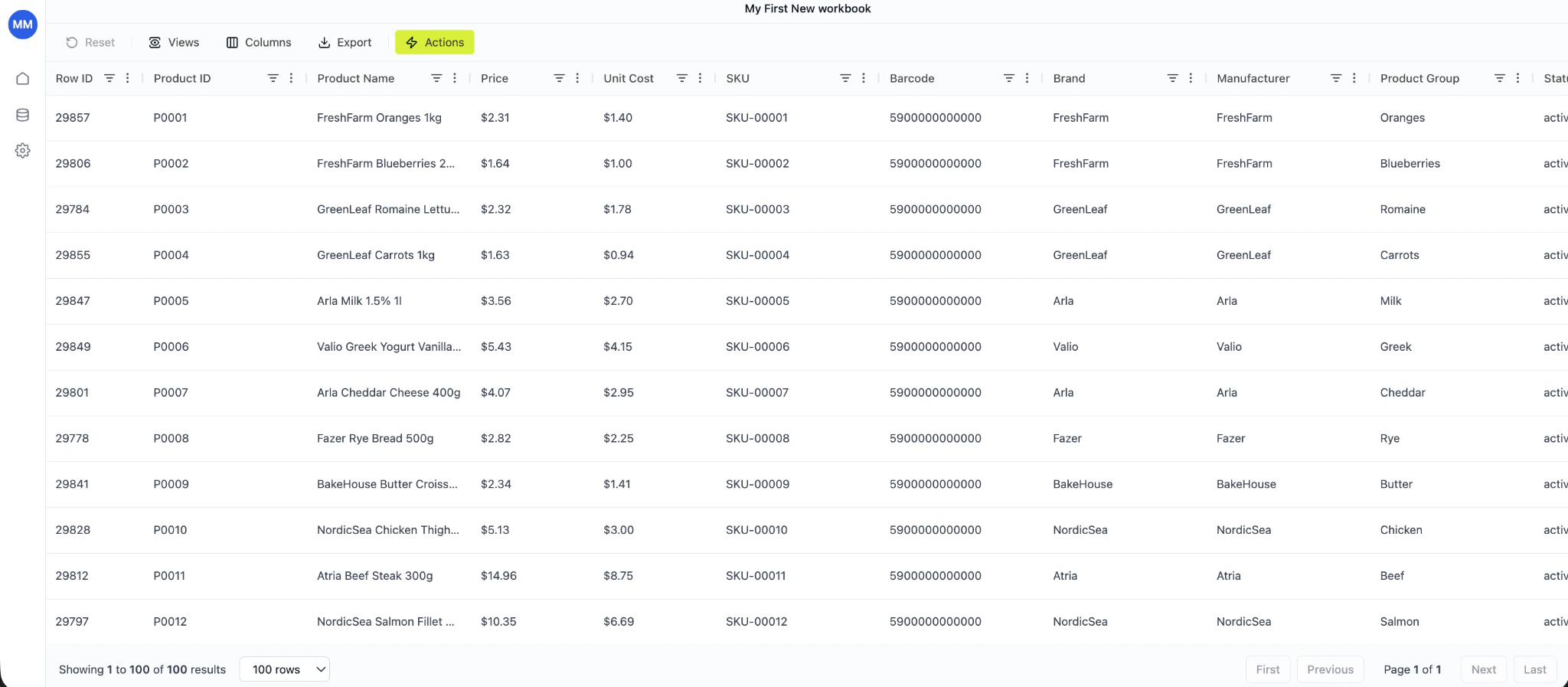1568x687 pixels.
Task: Open the settings gear in sidebar
Action: click(23, 151)
